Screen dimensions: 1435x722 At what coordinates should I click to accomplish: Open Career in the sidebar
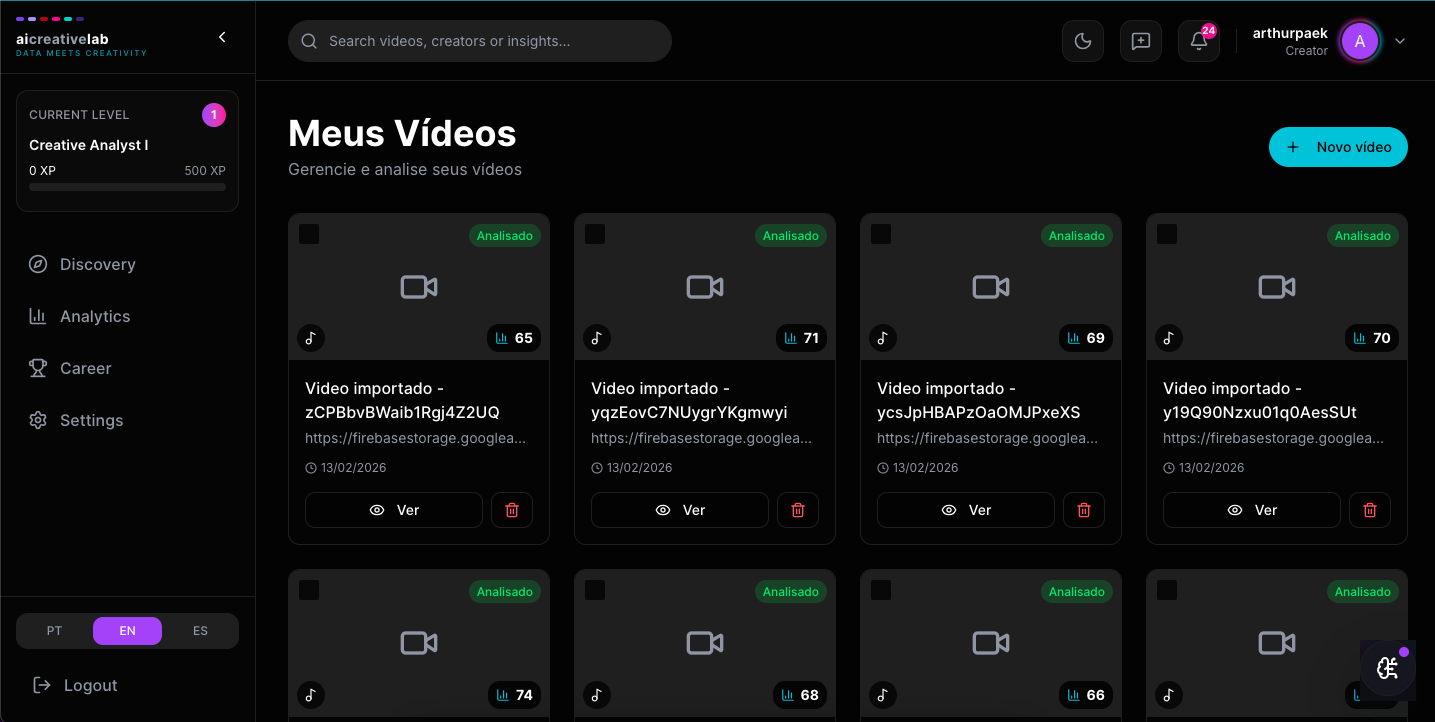click(x=128, y=368)
